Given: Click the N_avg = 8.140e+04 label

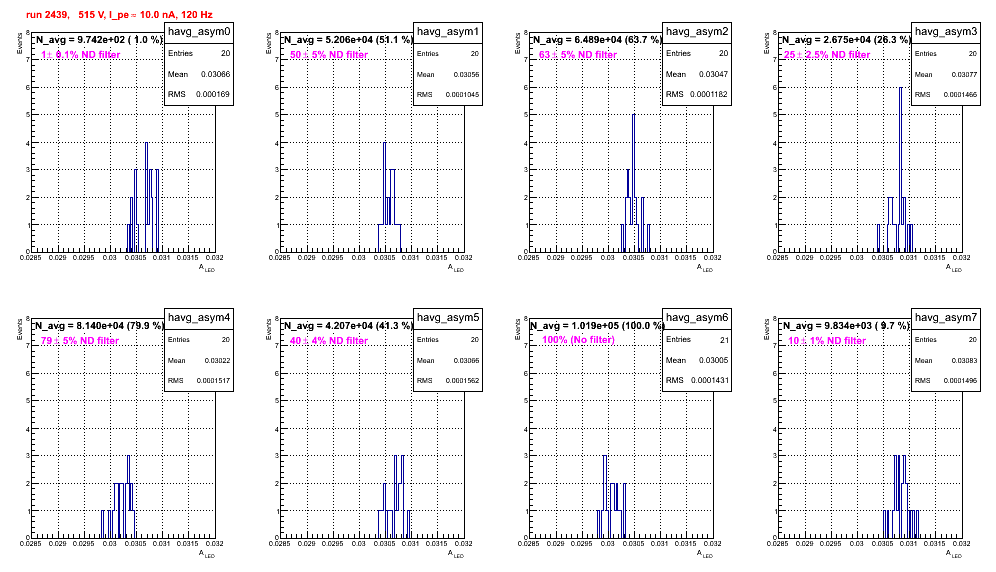Looking at the screenshot, I should (98, 326).
